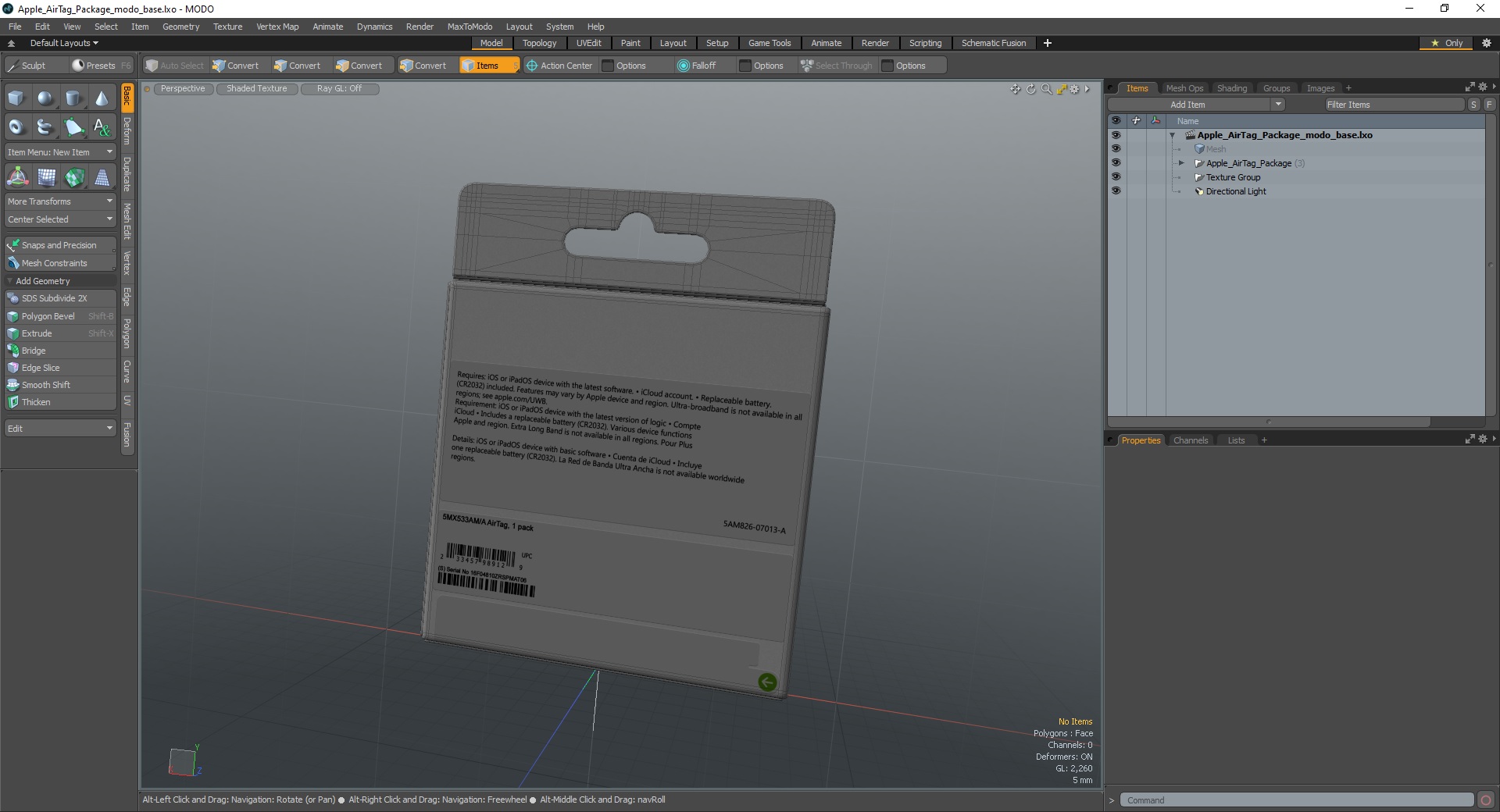Open More Transforms dropdown
This screenshot has height=812, width=1500.
pyautogui.click(x=60, y=201)
